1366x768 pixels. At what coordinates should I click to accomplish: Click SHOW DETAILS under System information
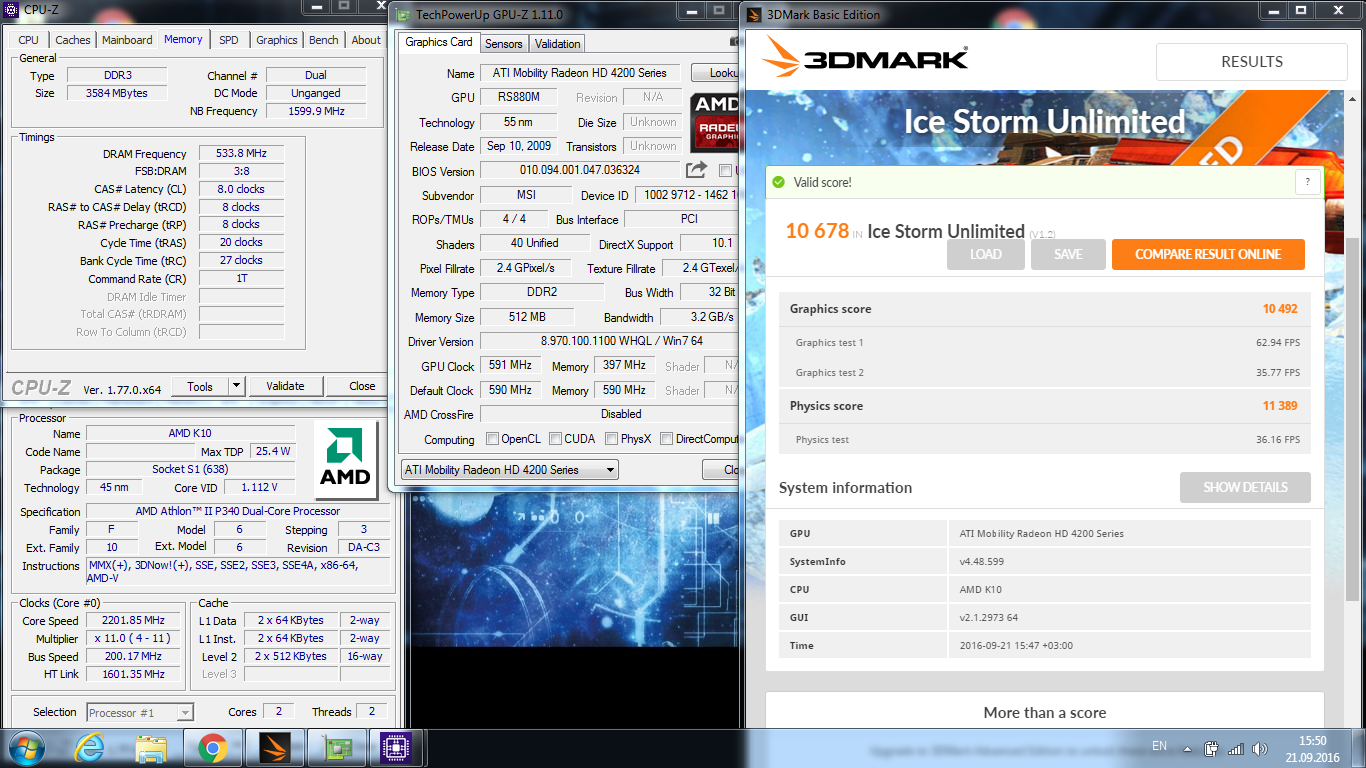[1245, 487]
